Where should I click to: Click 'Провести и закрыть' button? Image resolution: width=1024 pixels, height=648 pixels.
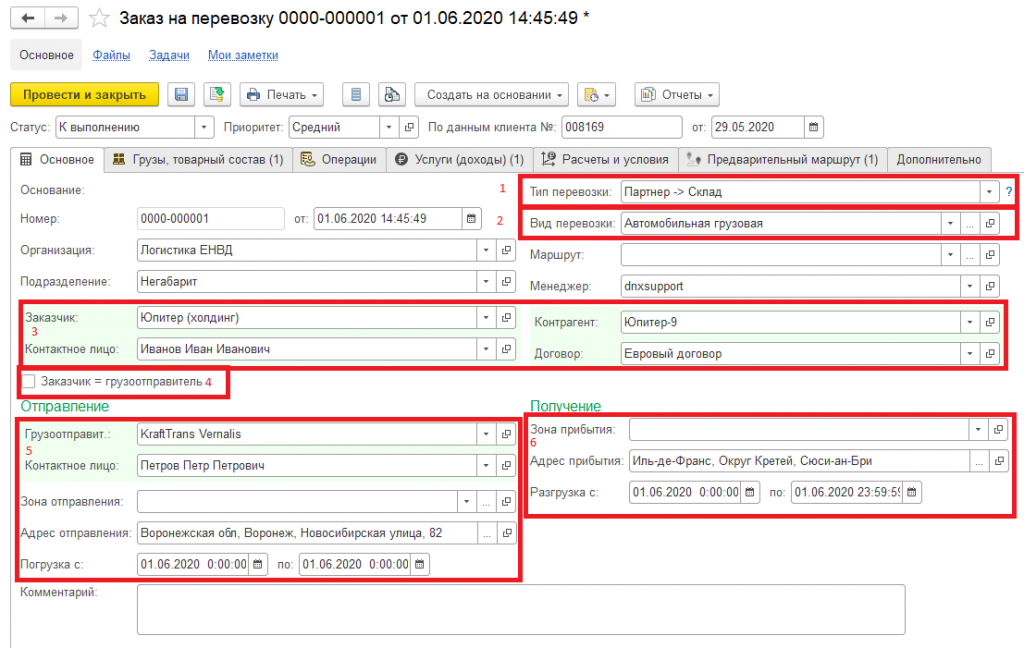[x=84, y=95]
